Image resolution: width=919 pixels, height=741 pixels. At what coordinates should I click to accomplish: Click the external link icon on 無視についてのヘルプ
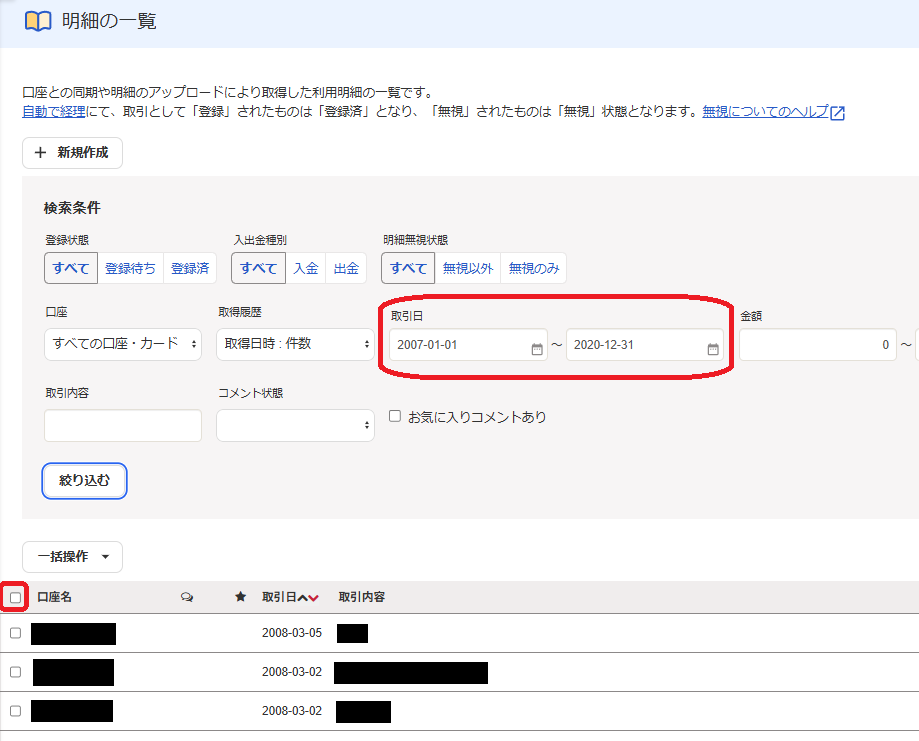(x=838, y=112)
